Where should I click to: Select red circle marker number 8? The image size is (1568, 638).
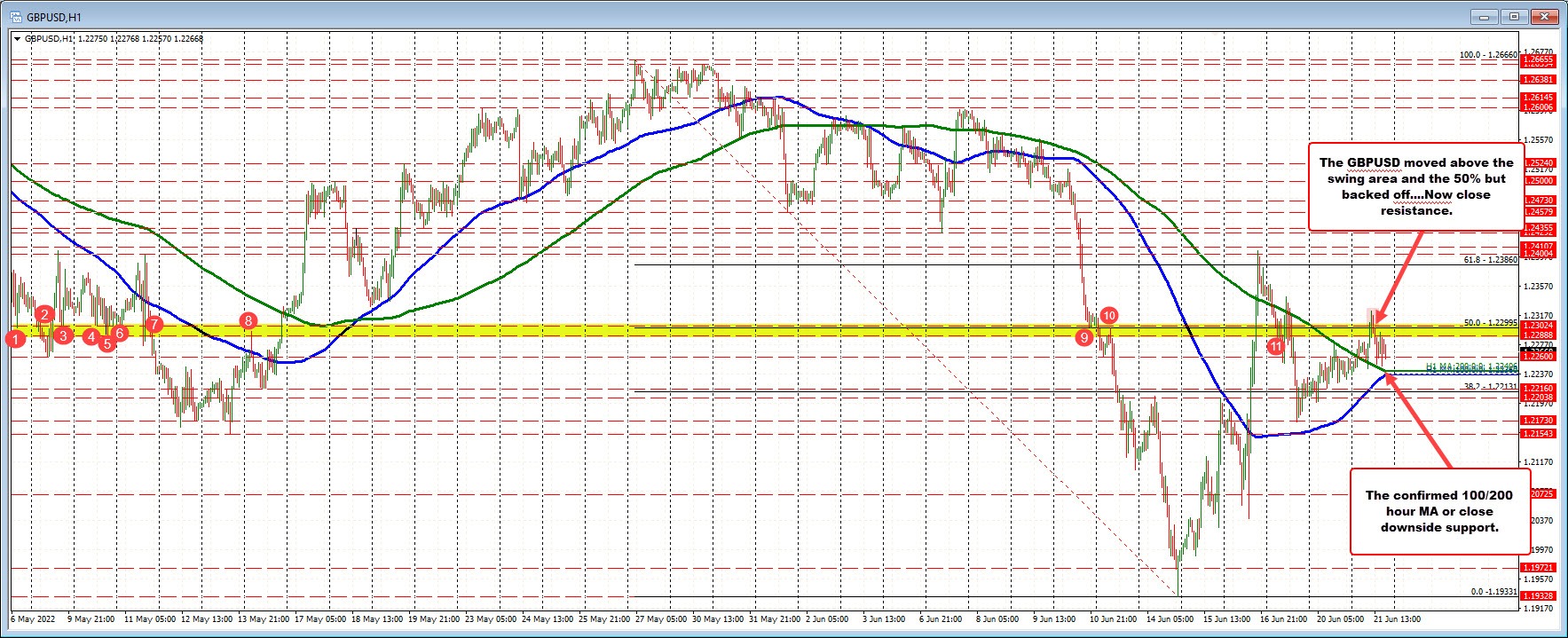248,320
